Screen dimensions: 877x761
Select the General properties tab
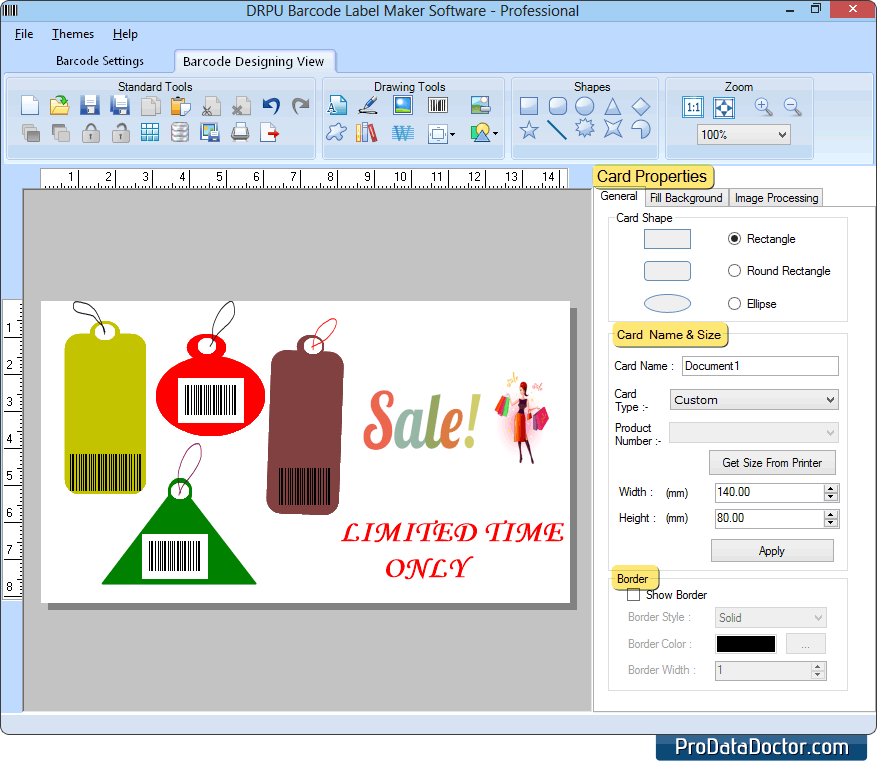click(x=619, y=196)
